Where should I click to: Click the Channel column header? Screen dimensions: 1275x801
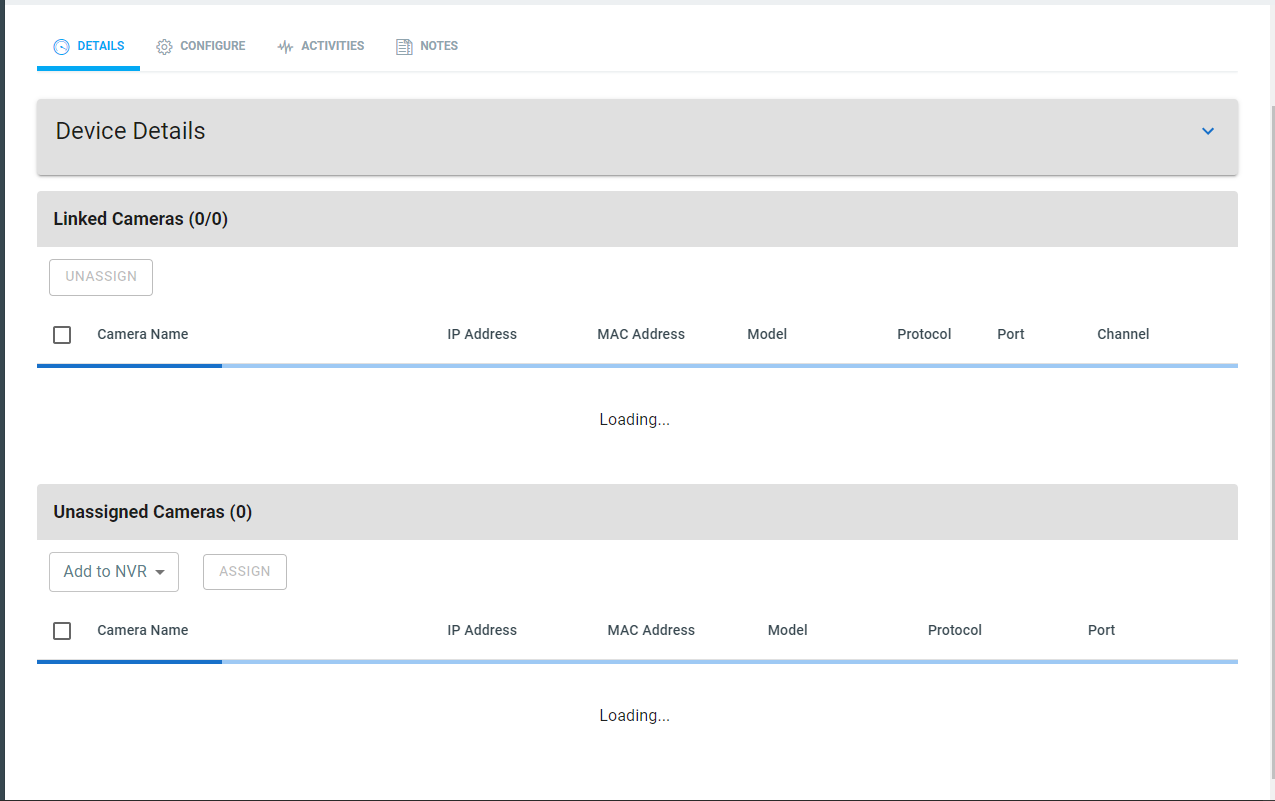(x=1123, y=334)
